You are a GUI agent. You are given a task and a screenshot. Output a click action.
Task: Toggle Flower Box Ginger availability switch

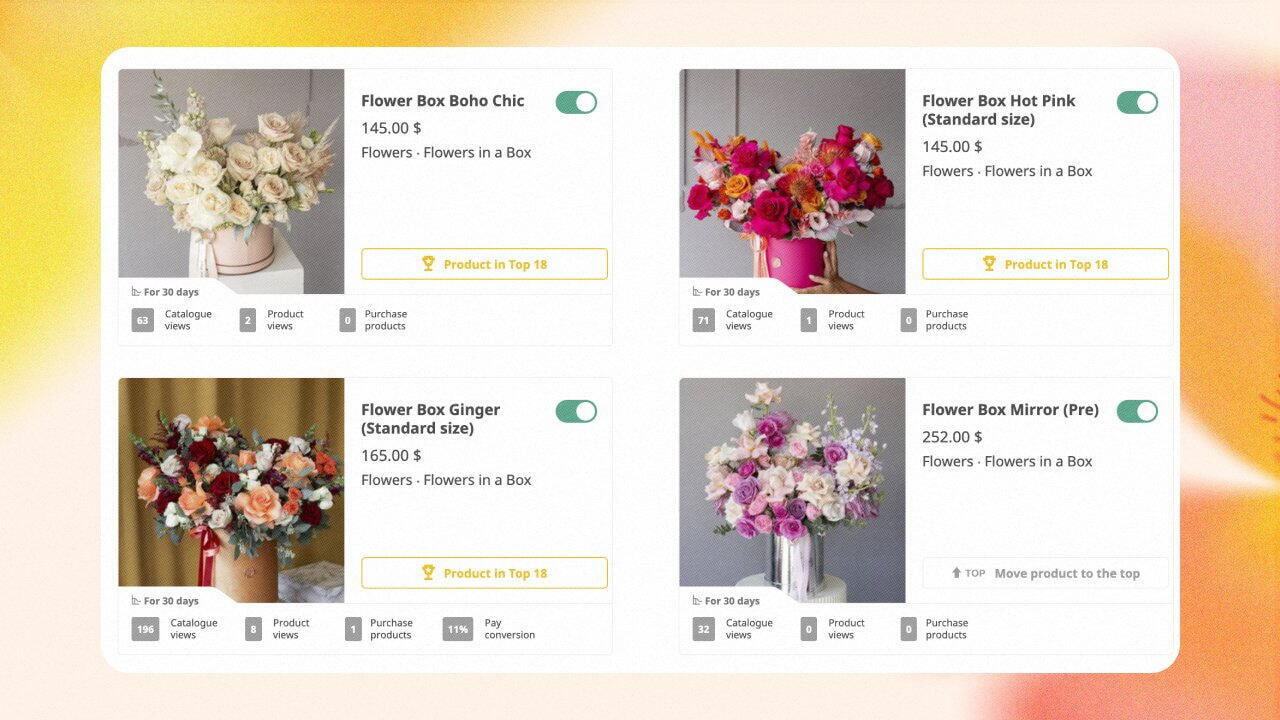pos(576,411)
